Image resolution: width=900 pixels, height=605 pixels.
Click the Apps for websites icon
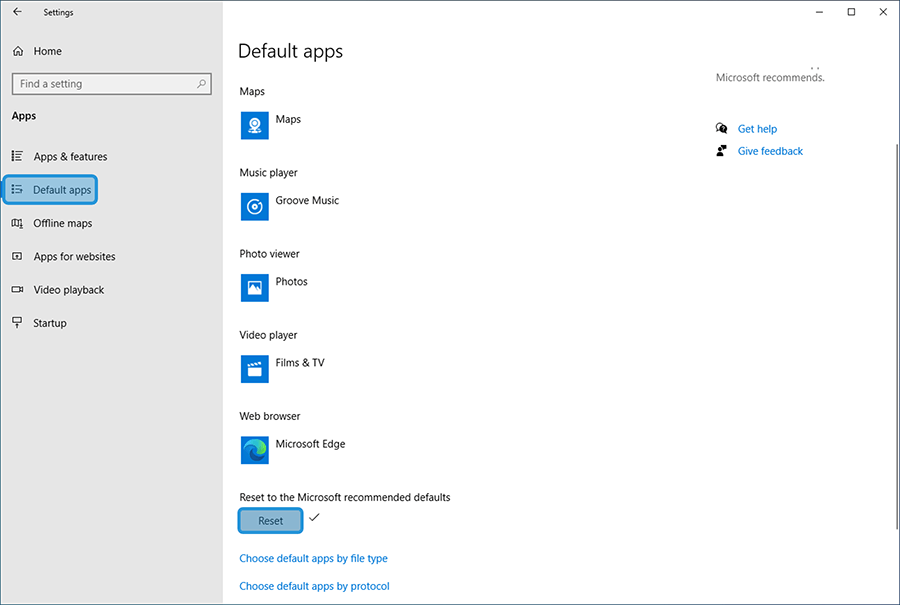(x=17, y=257)
